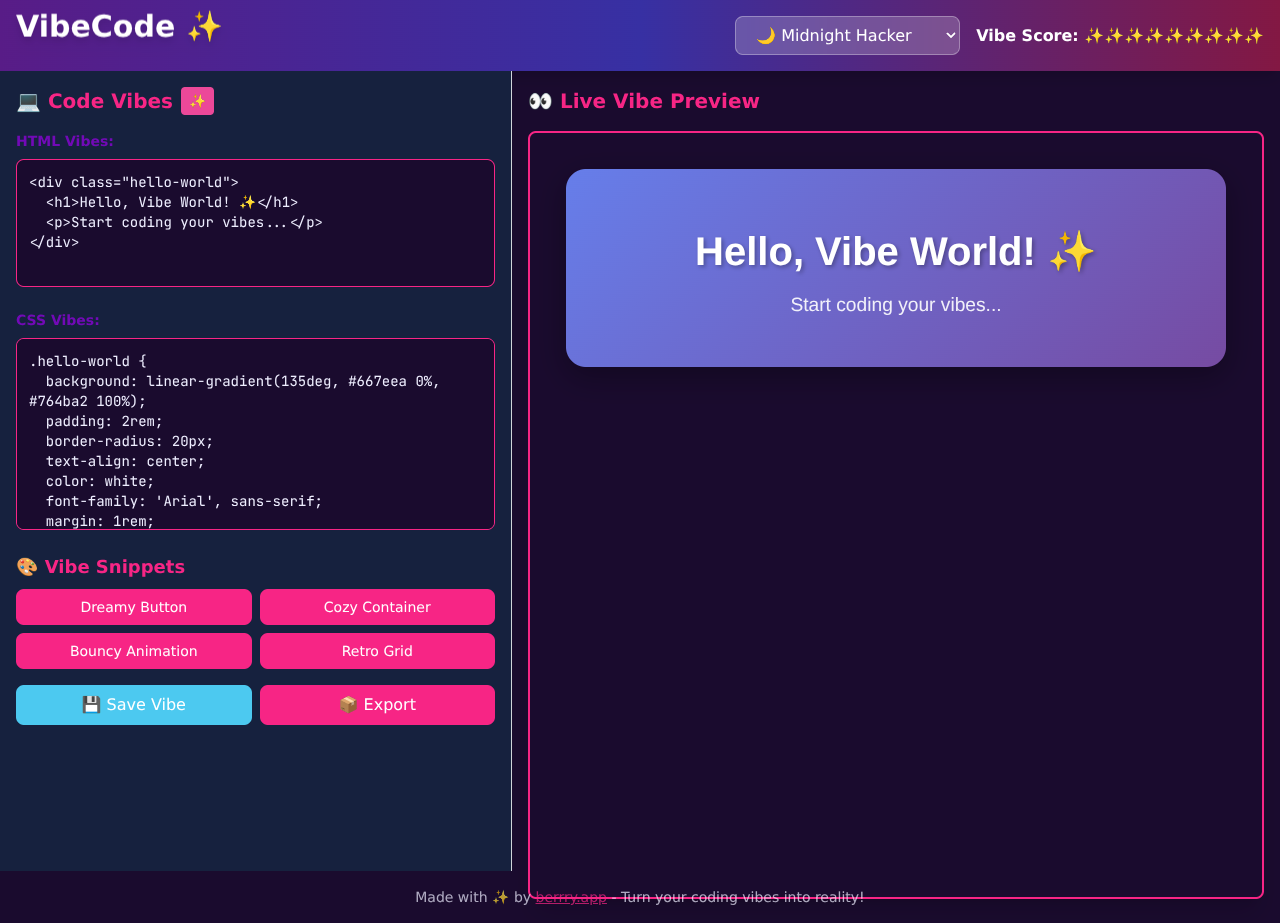This screenshot has height=923, width=1280.
Task: Select the Cozy Container snippet
Action: tap(377, 606)
